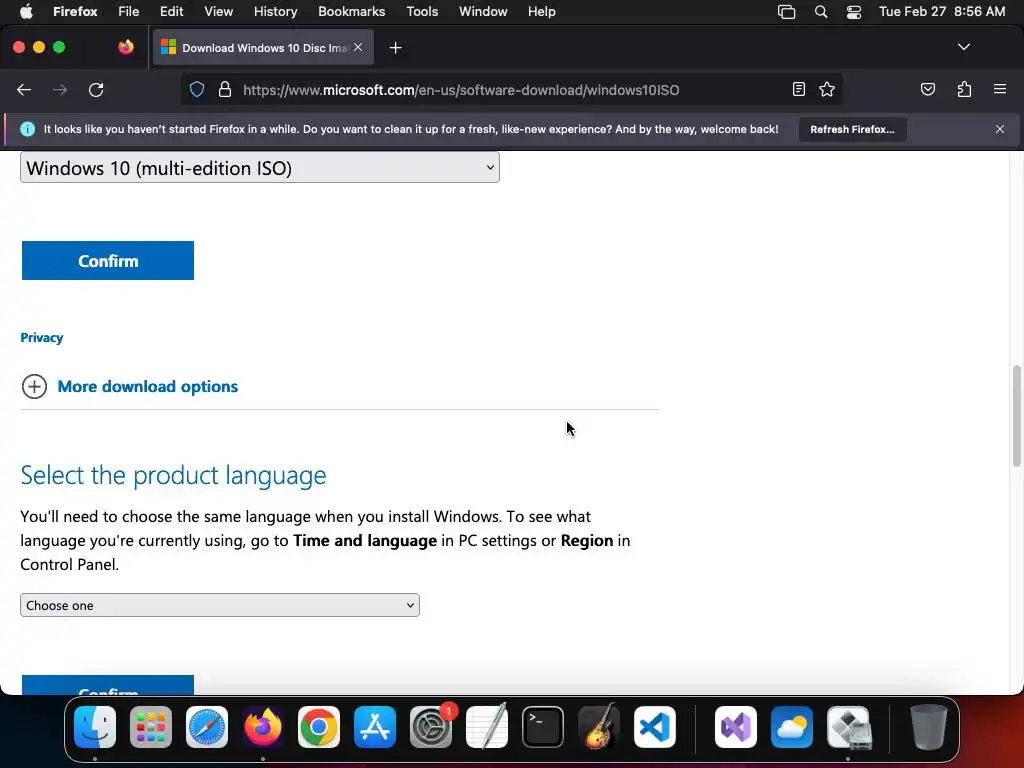The image size is (1024, 768).
Task: Open the Help menu
Action: 541,12
